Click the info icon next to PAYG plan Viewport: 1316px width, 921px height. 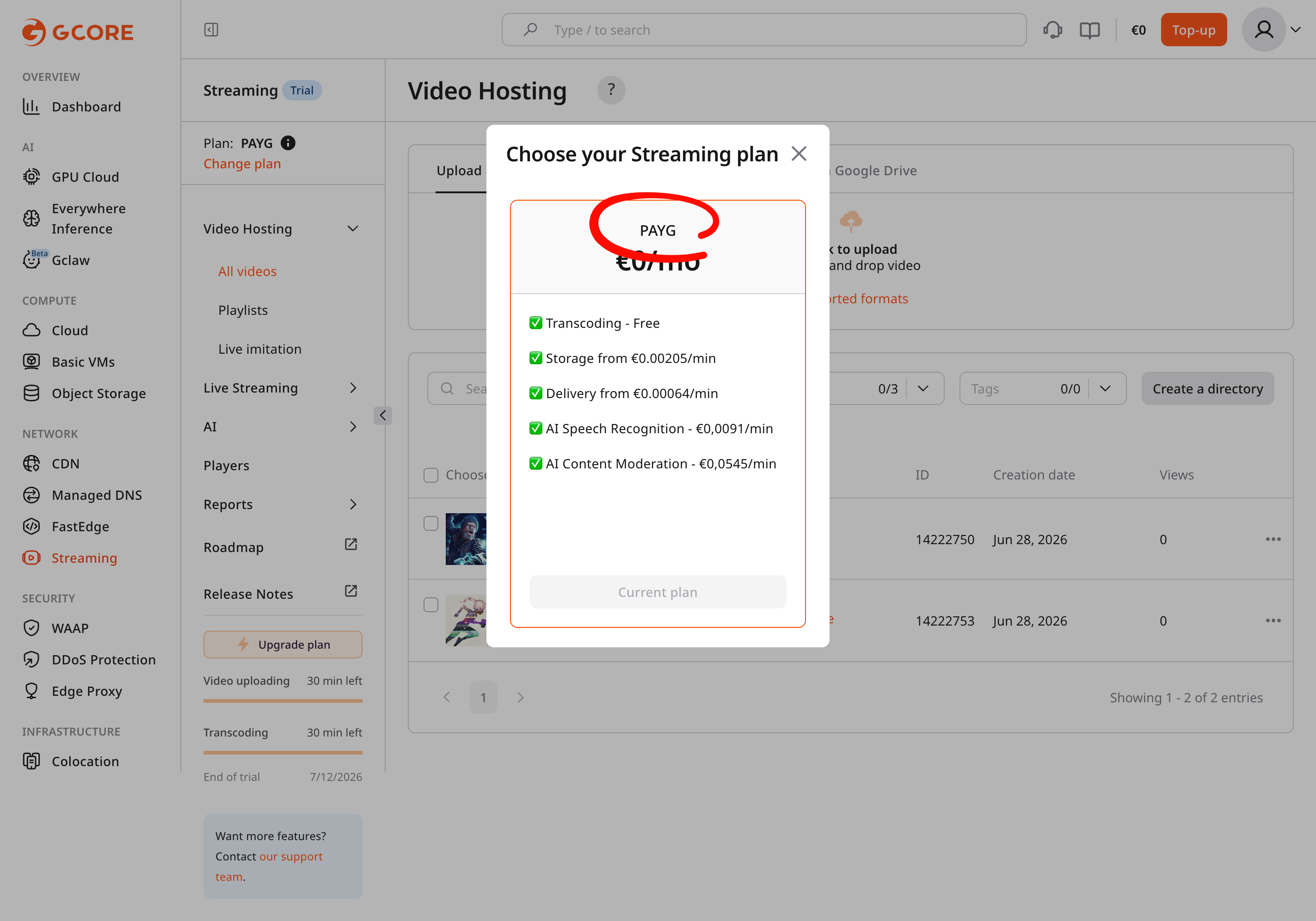(288, 143)
